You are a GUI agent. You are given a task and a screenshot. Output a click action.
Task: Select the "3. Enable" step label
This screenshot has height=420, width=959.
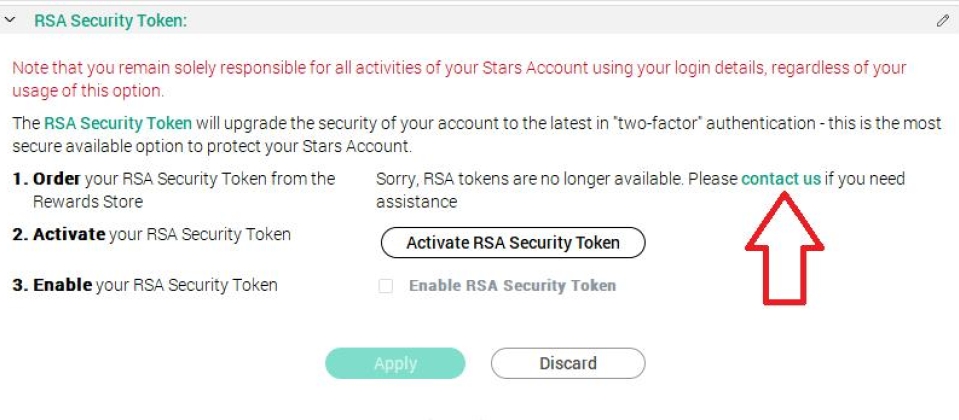click(51, 285)
